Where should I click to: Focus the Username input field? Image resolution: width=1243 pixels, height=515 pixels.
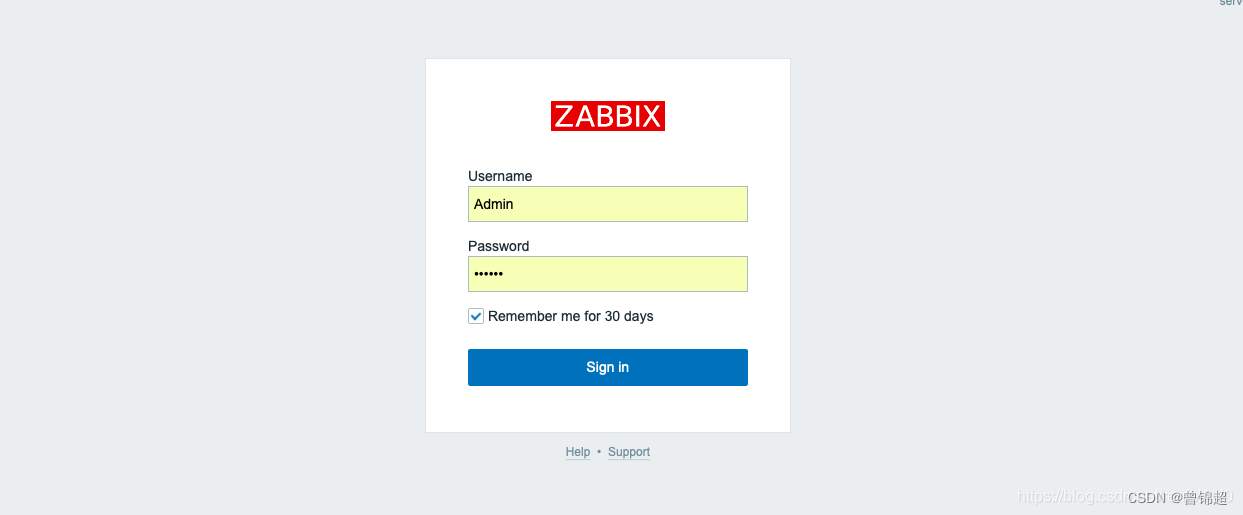coord(608,204)
